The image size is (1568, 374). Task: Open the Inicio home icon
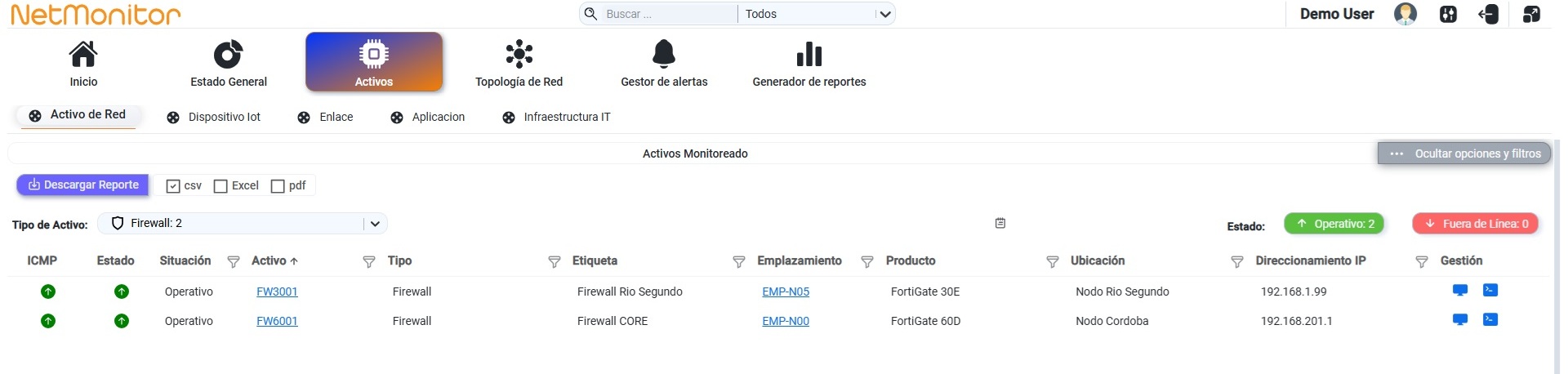pos(83,54)
